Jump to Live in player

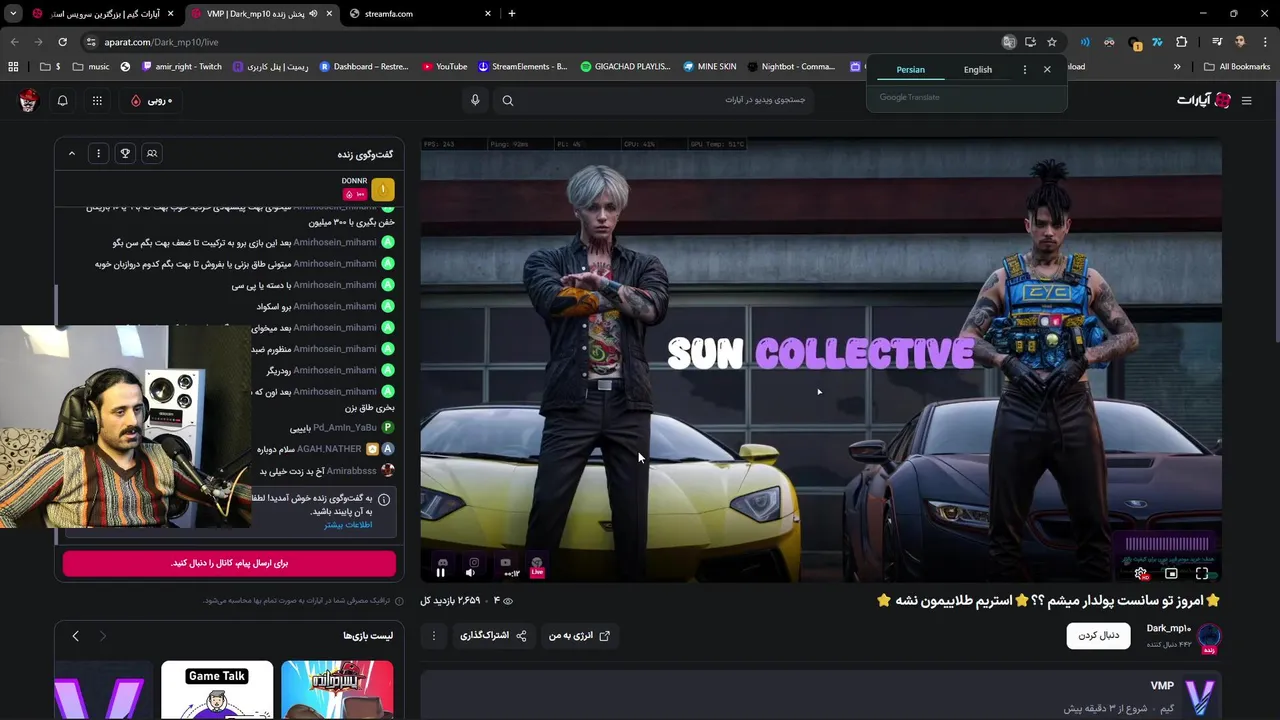coord(537,573)
